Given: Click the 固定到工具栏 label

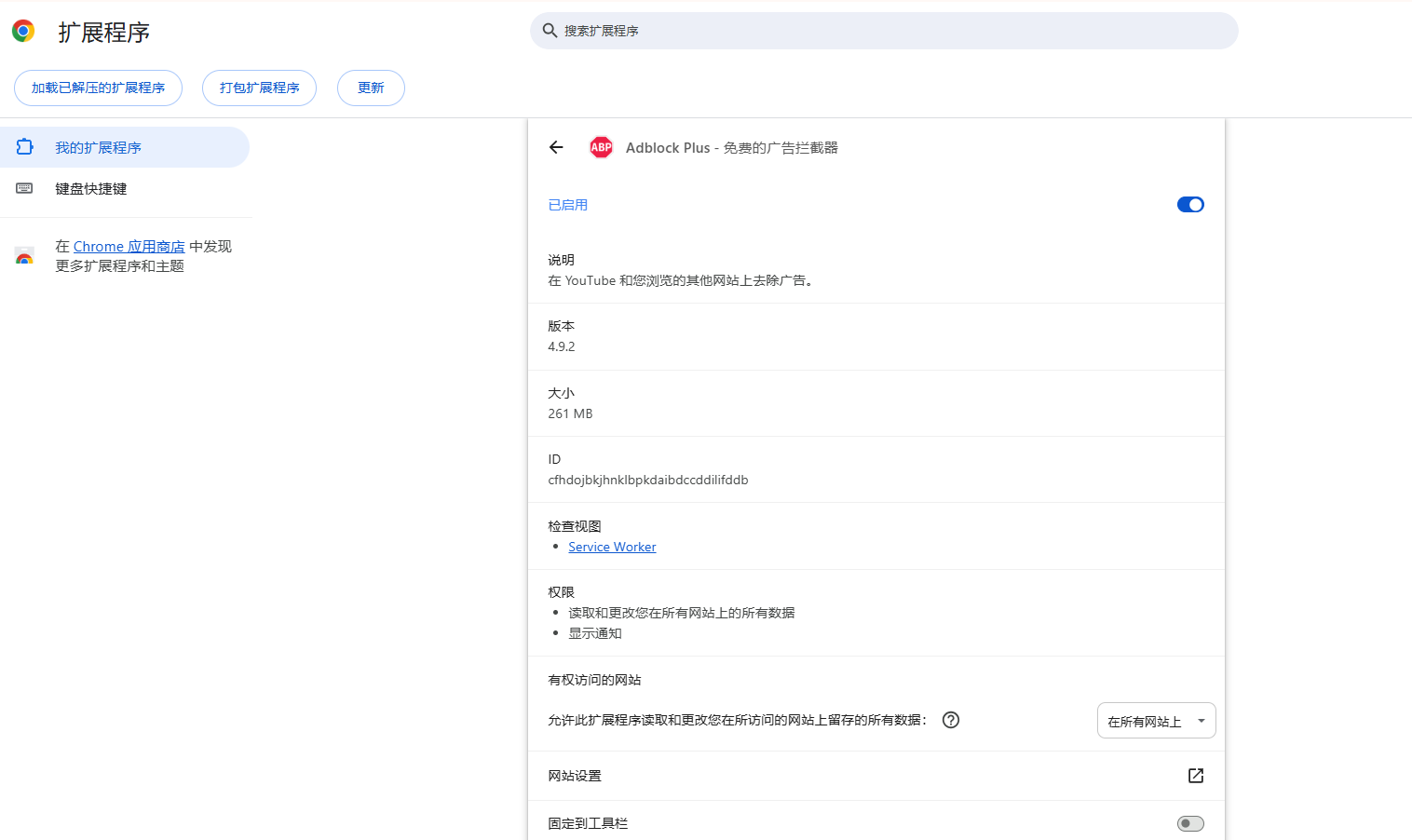Looking at the screenshot, I should (x=588, y=823).
